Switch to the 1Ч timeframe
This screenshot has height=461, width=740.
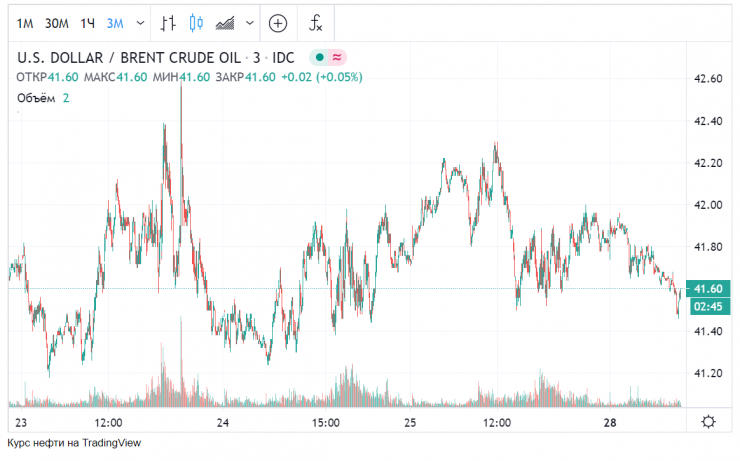(89, 22)
